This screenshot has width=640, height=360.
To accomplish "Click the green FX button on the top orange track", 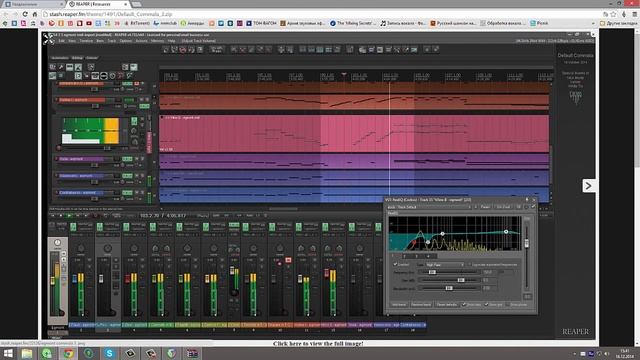I will pos(127,84).
